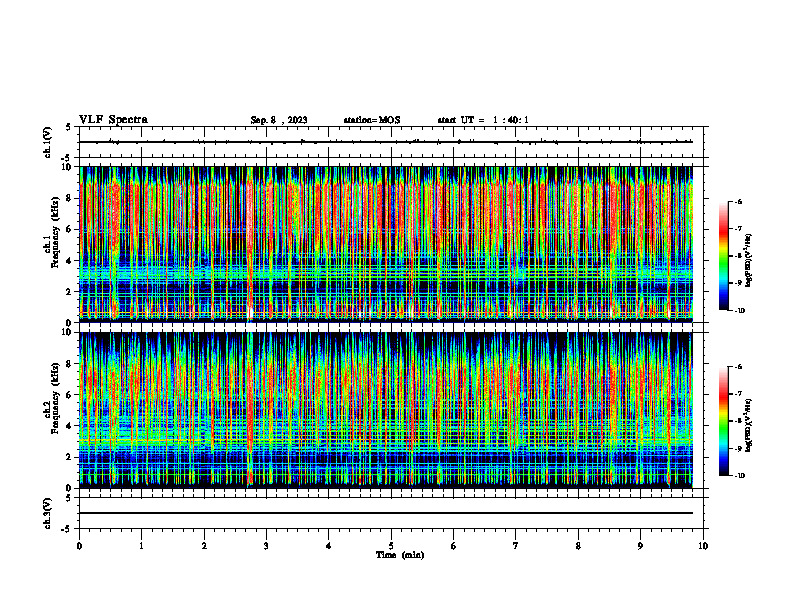The width and height of the screenshot is (792, 612).
Task: Click time axis tick label "8"
Action: coord(578,546)
